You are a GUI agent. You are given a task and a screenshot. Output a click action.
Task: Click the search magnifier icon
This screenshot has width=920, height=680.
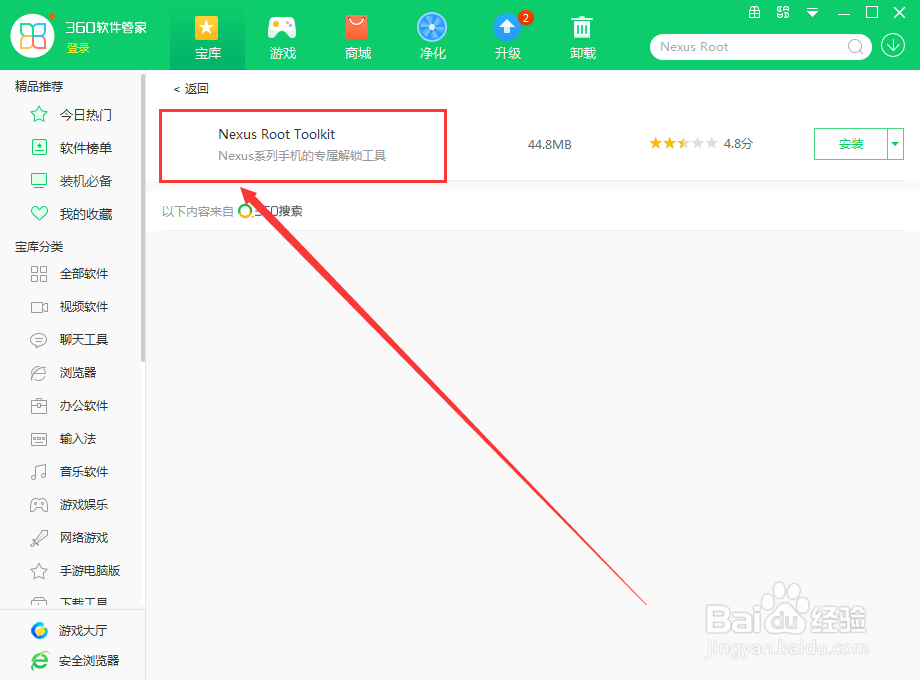pos(855,47)
